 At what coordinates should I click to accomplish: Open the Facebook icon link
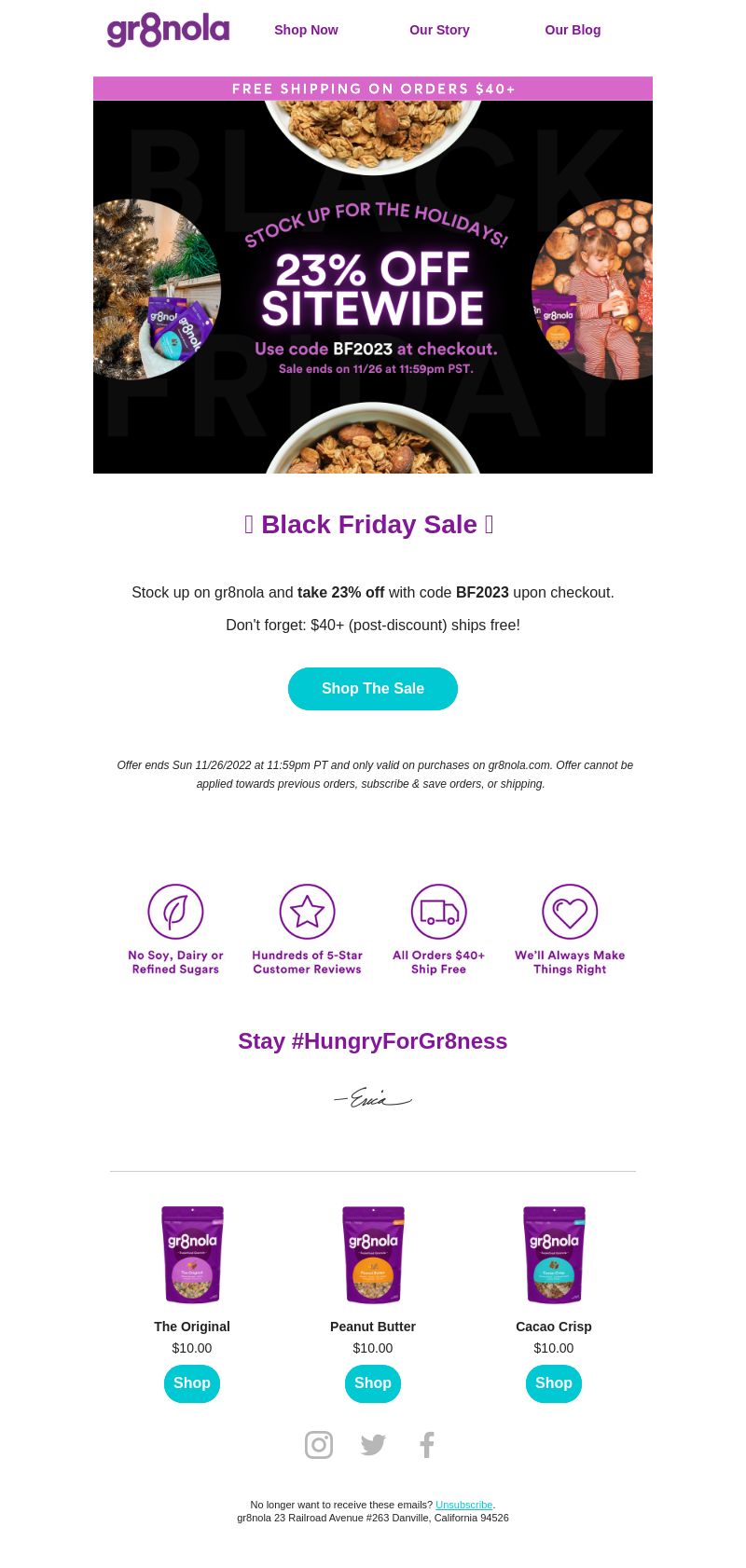coord(427,1445)
